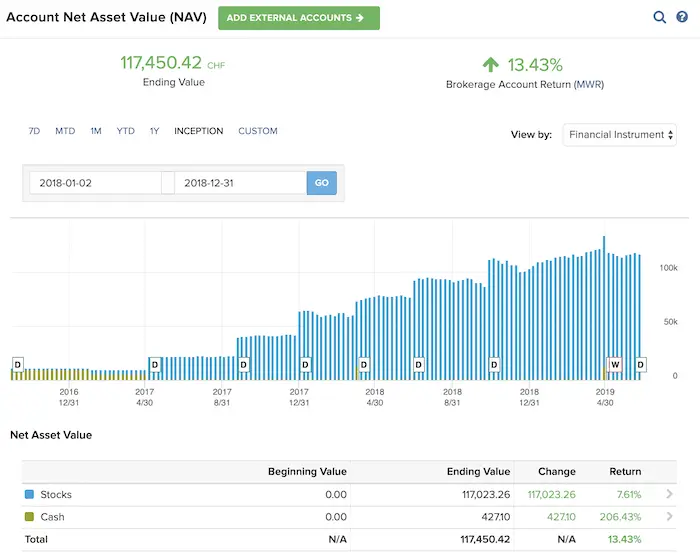Open the View by Financial Instrument dropdown
The image size is (700, 559).
pyautogui.click(x=620, y=135)
